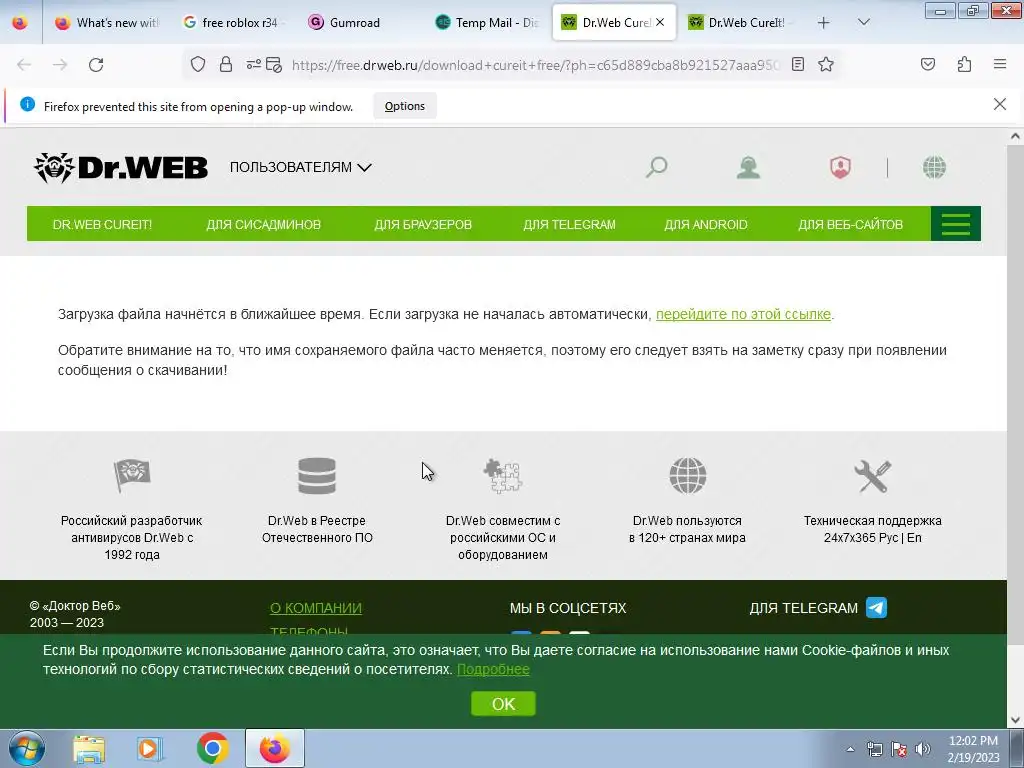
Task: Click the Firefox back arrow button
Action: [x=24, y=65]
